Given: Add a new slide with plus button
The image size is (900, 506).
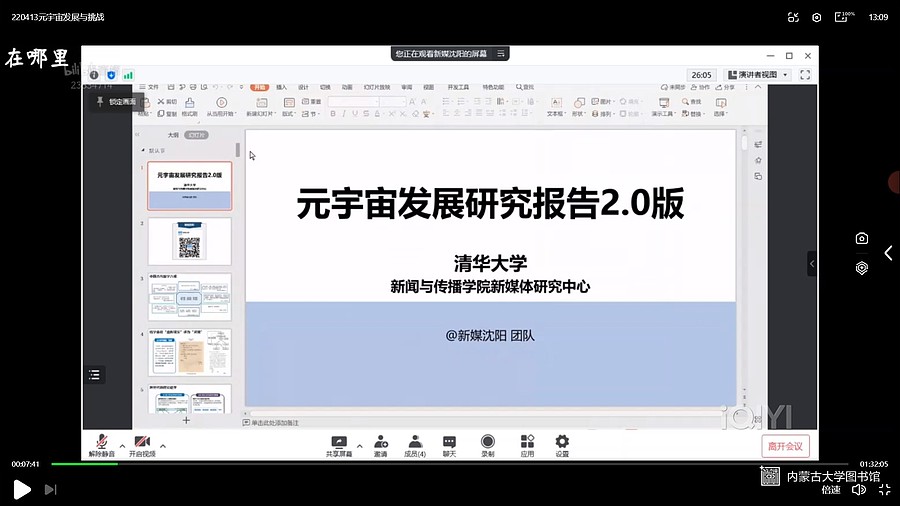Looking at the screenshot, I should [186, 421].
